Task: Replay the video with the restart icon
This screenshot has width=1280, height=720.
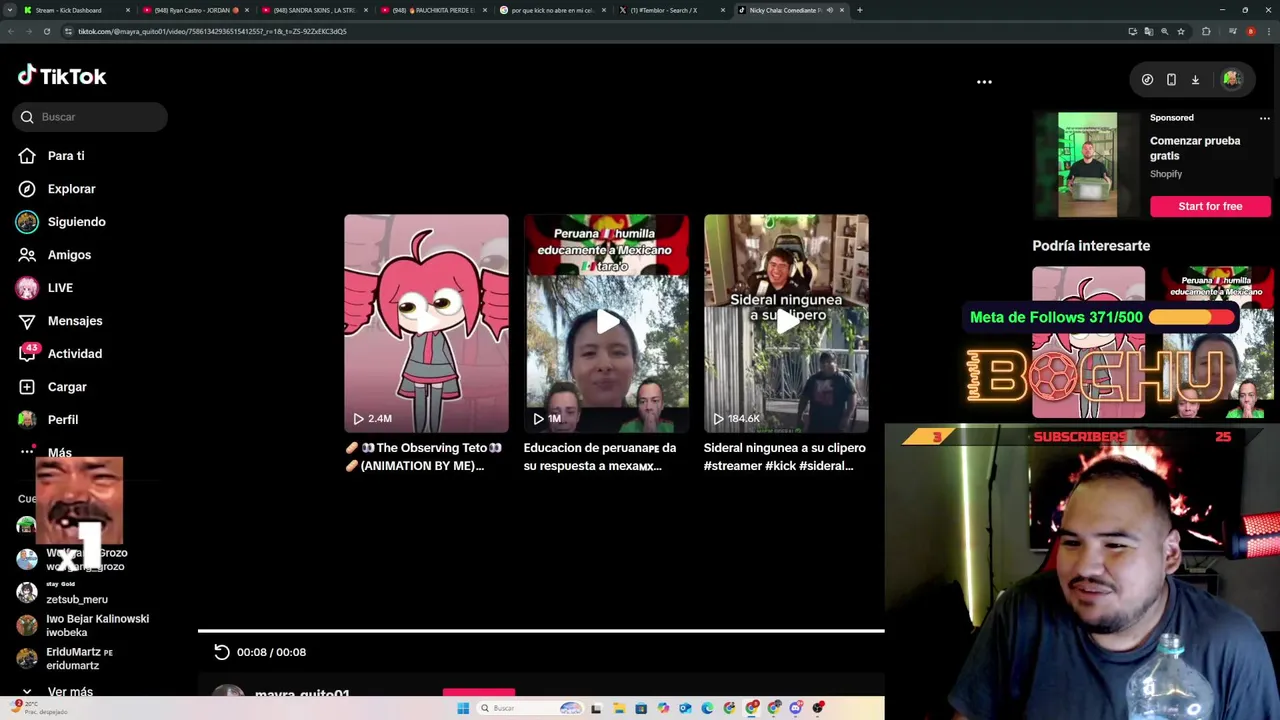Action: pos(222,652)
